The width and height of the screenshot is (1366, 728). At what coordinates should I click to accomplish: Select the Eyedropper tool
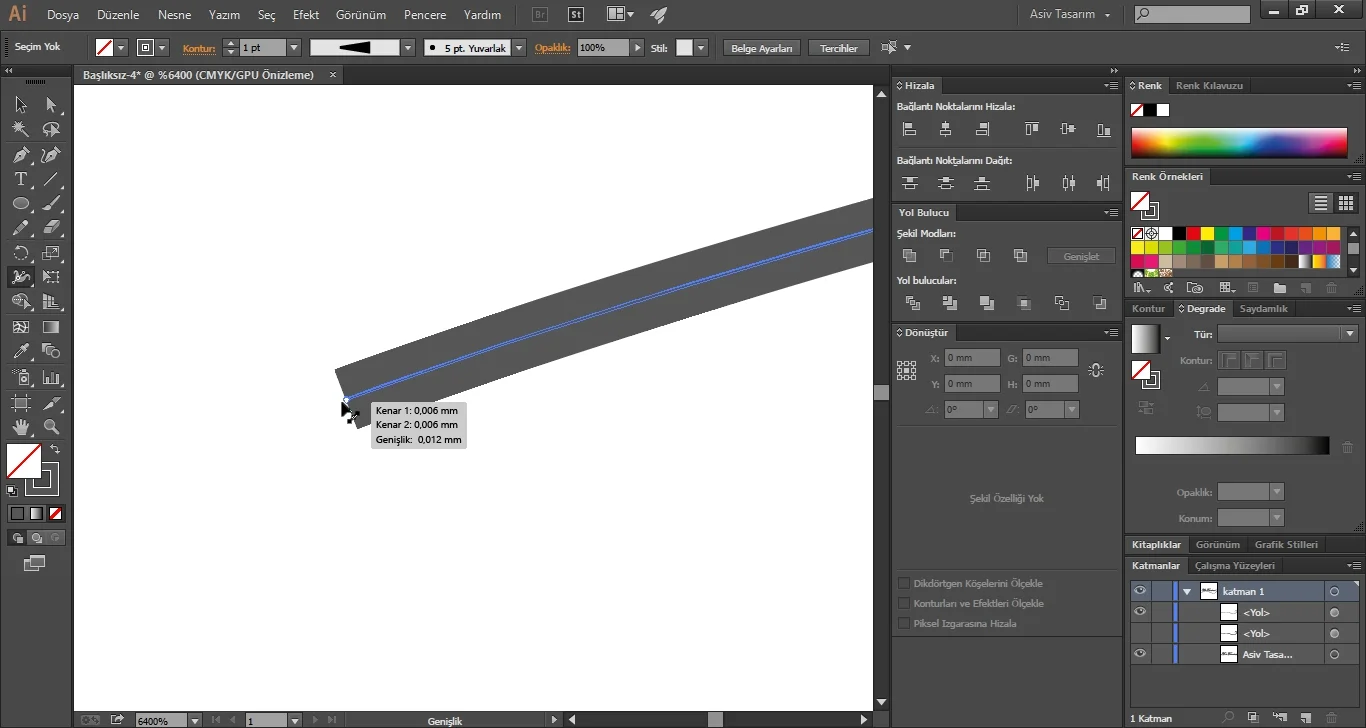coord(20,351)
